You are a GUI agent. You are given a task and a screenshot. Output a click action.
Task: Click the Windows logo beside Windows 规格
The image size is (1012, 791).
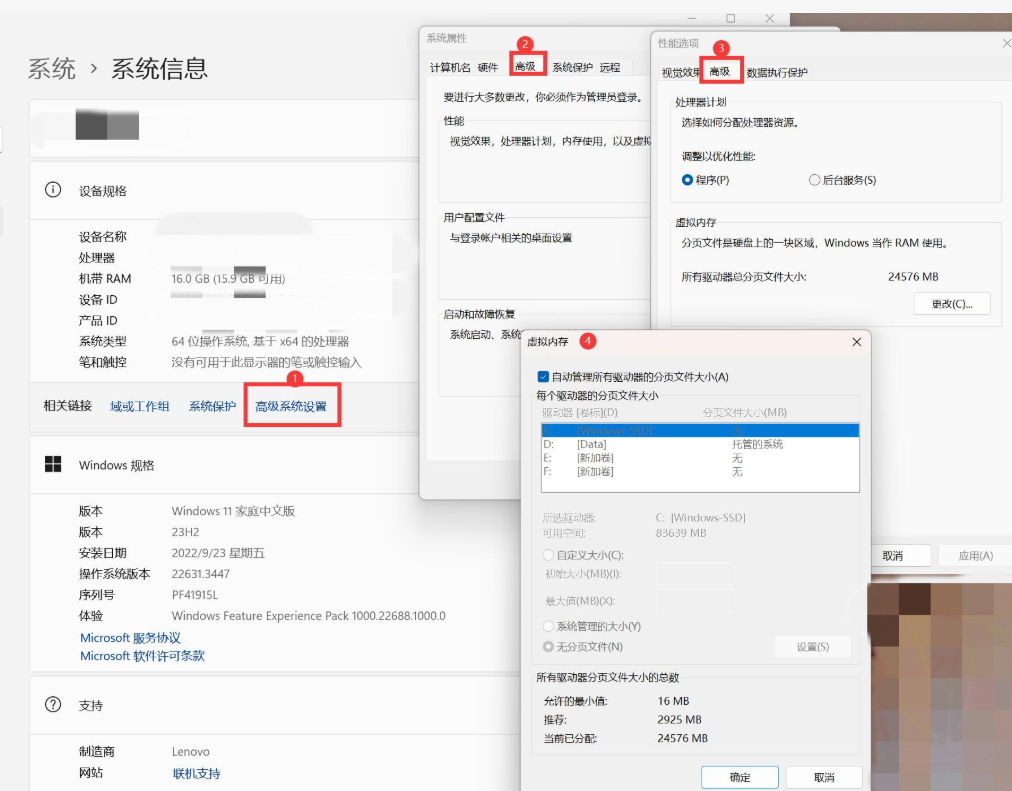[53, 465]
